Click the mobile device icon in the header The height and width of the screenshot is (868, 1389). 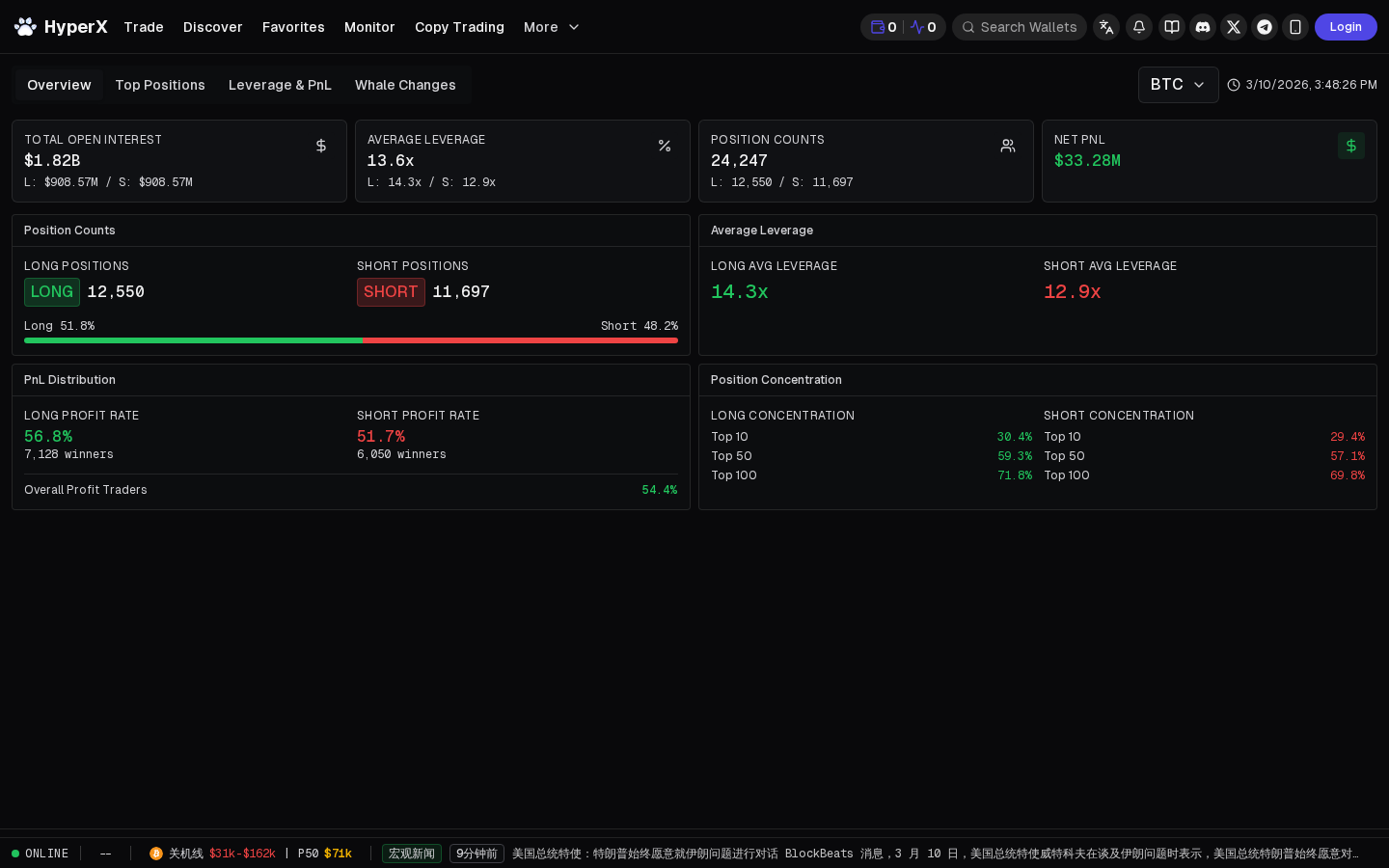(x=1295, y=27)
